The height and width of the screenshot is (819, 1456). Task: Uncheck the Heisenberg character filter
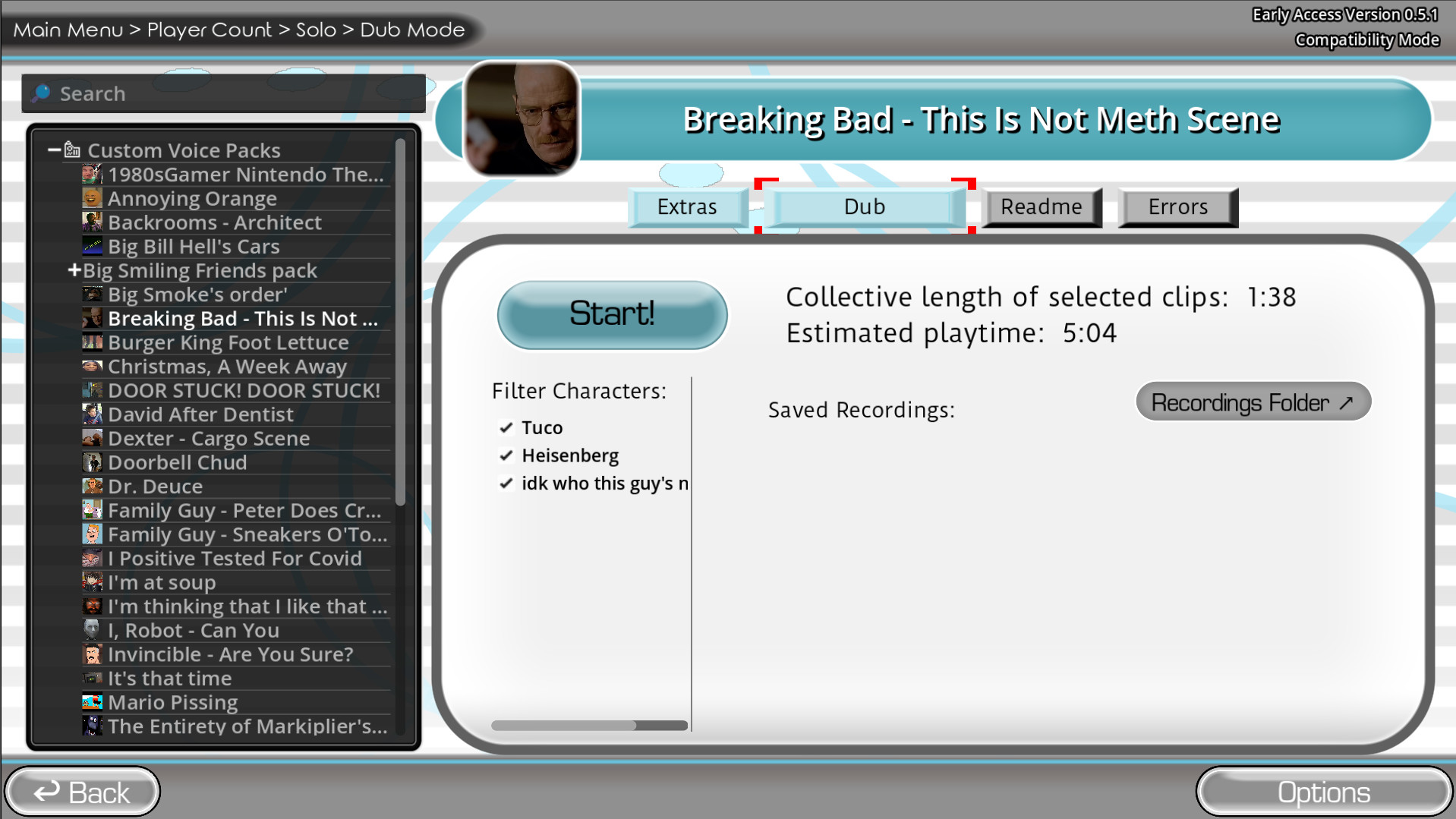pyautogui.click(x=506, y=455)
